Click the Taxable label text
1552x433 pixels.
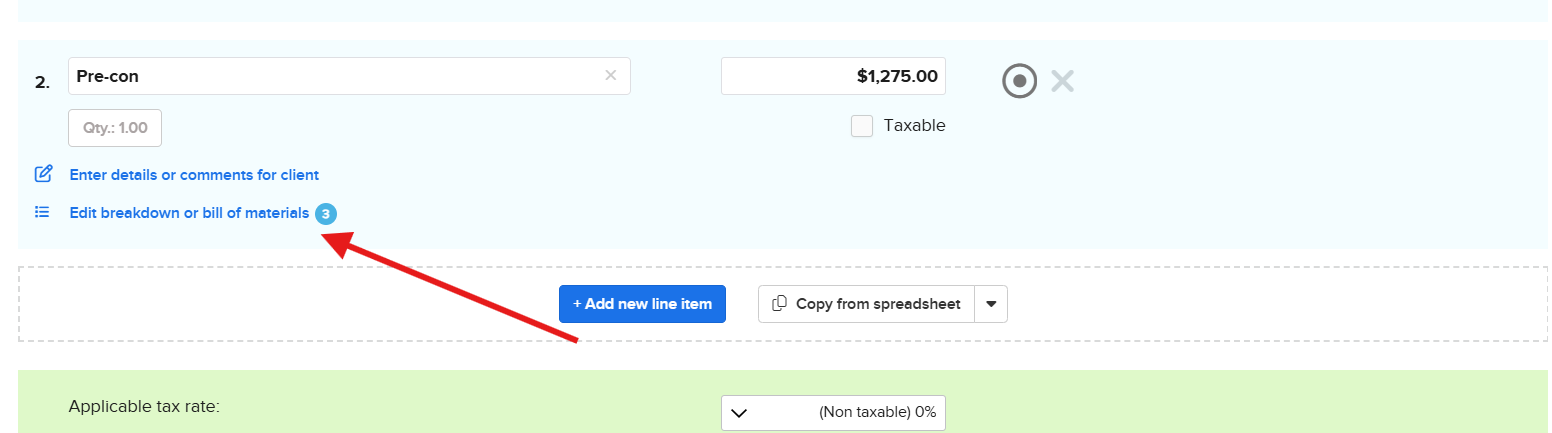(x=914, y=126)
